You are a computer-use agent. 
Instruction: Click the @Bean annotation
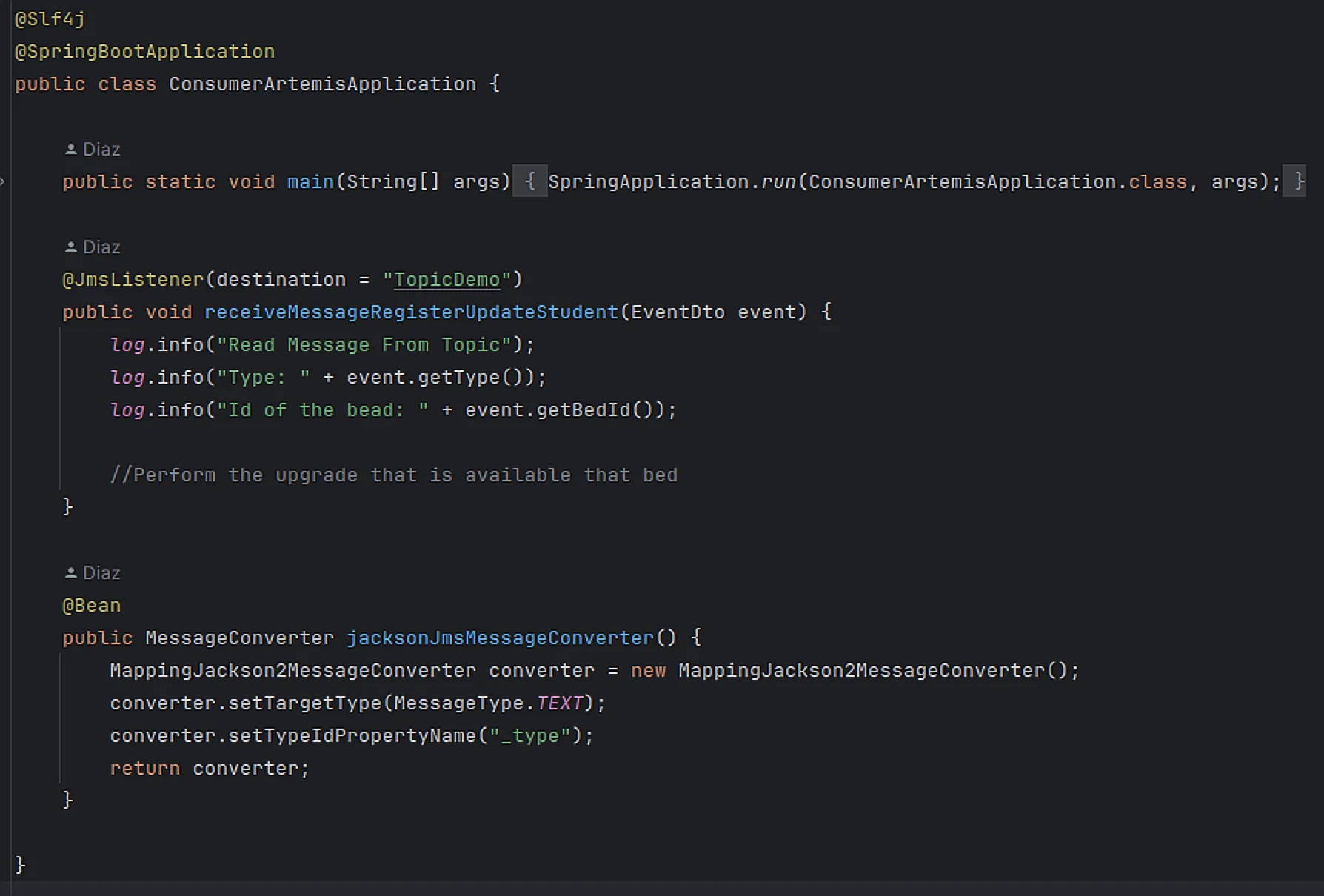click(92, 606)
